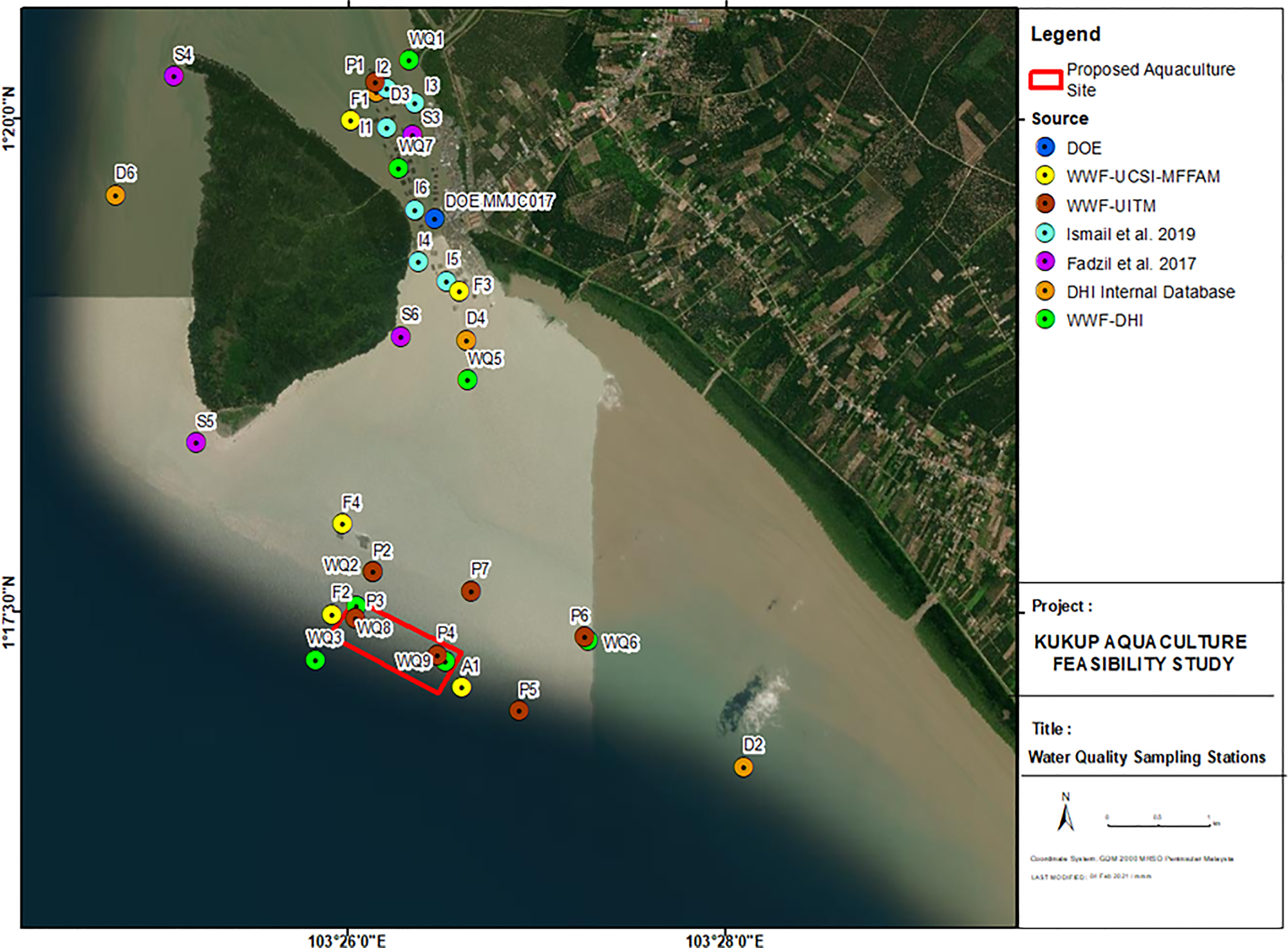The width and height of the screenshot is (1288, 948).
Task: Click the orange D2 station marker
Action: coord(743,767)
